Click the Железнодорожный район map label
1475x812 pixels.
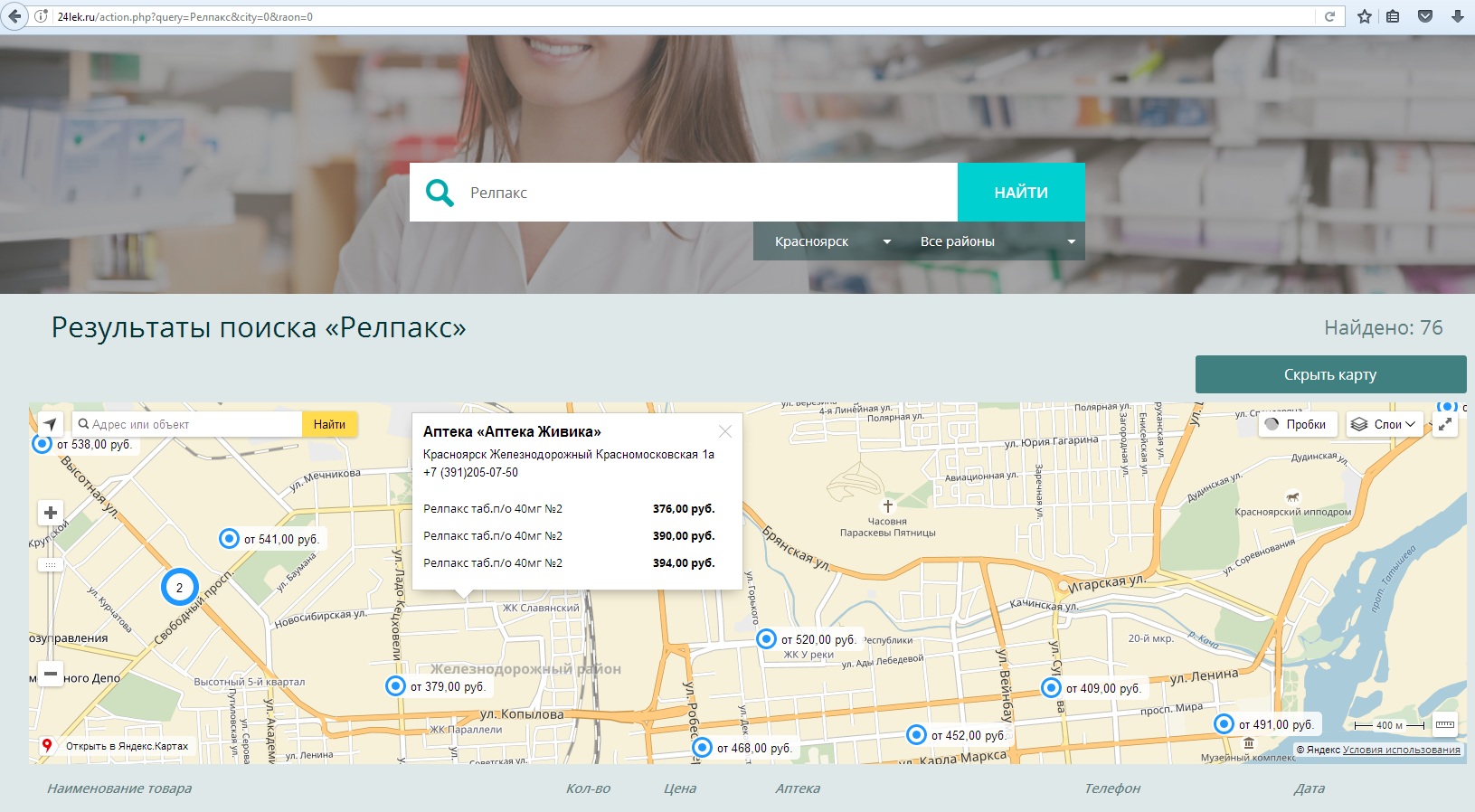tap(525, 669)
